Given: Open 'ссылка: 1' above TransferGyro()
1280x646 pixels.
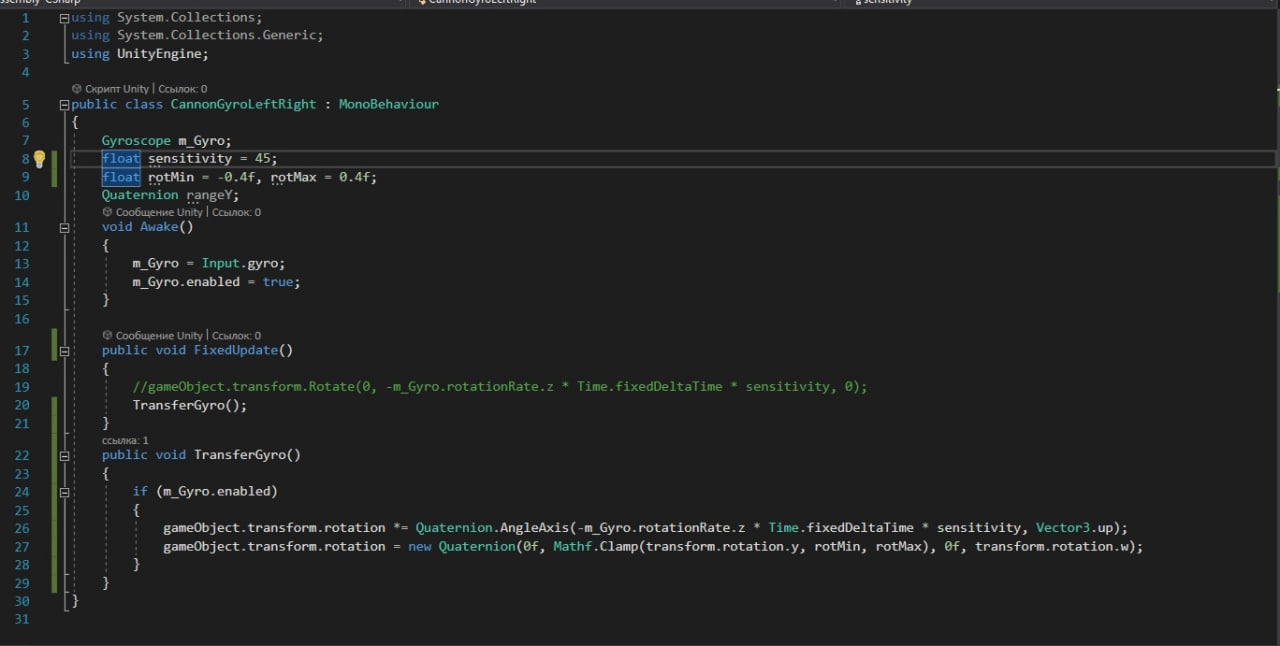Looking at the screenshot, I should [x=125, y=440].
